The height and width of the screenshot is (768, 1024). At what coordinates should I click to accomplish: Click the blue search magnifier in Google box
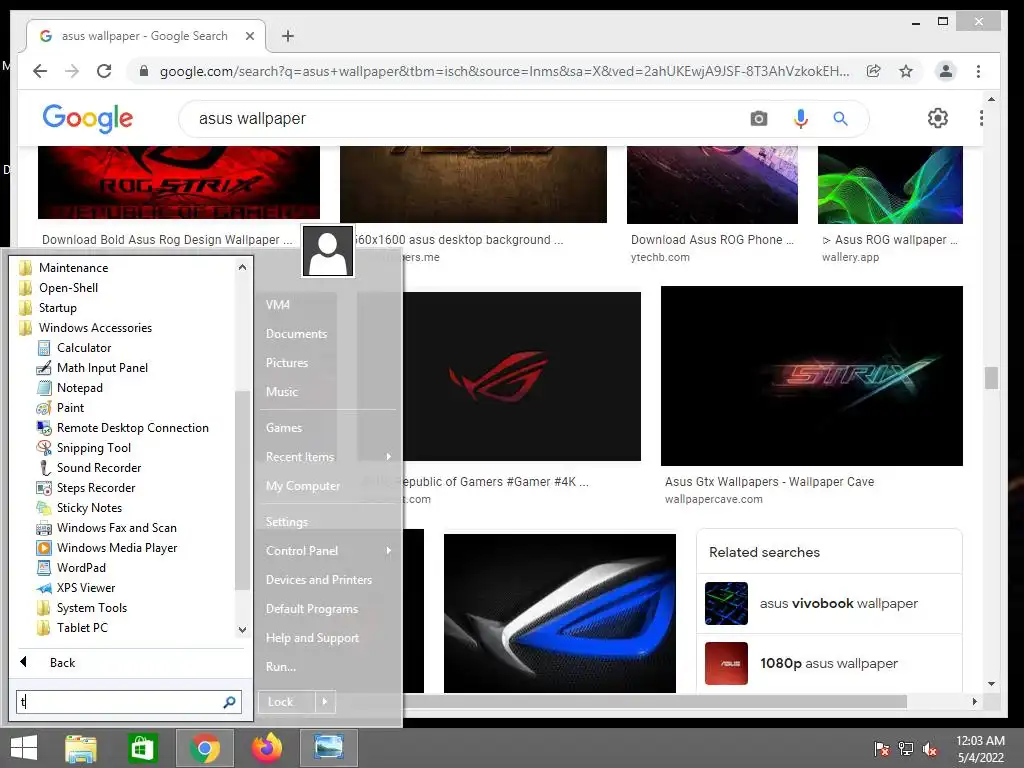[x=840, y=119]
